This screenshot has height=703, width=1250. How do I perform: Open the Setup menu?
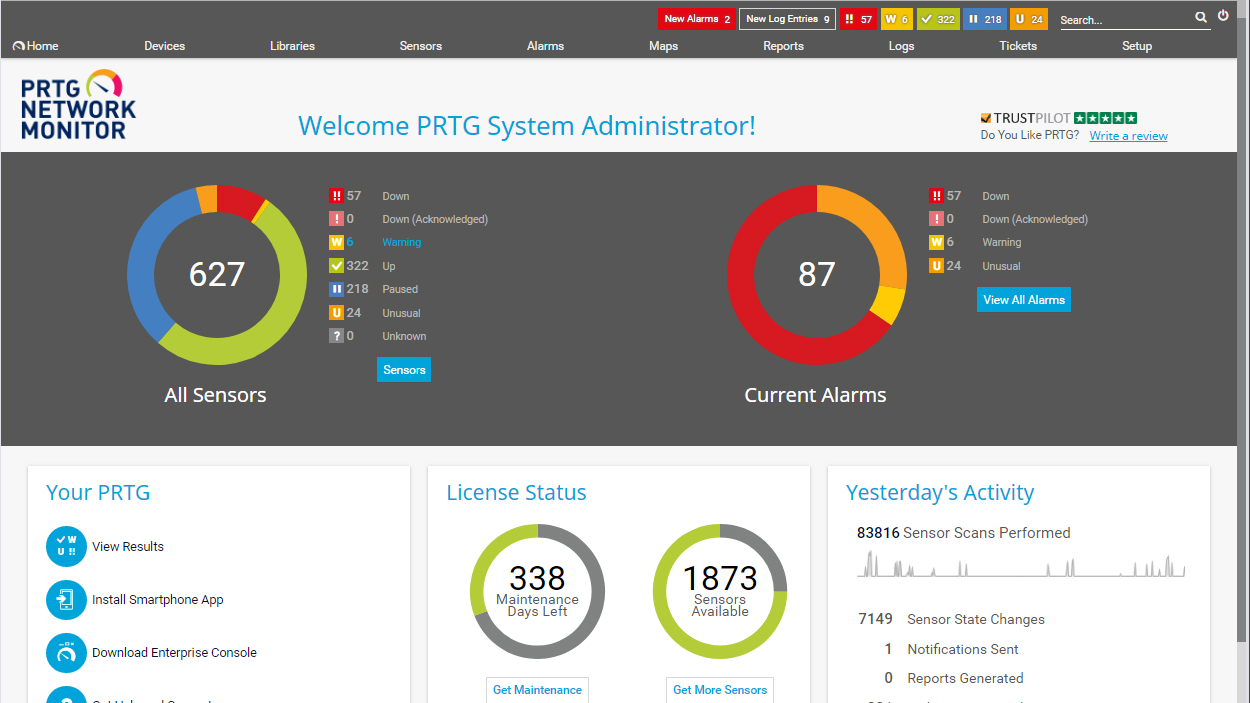[1137, 46]
